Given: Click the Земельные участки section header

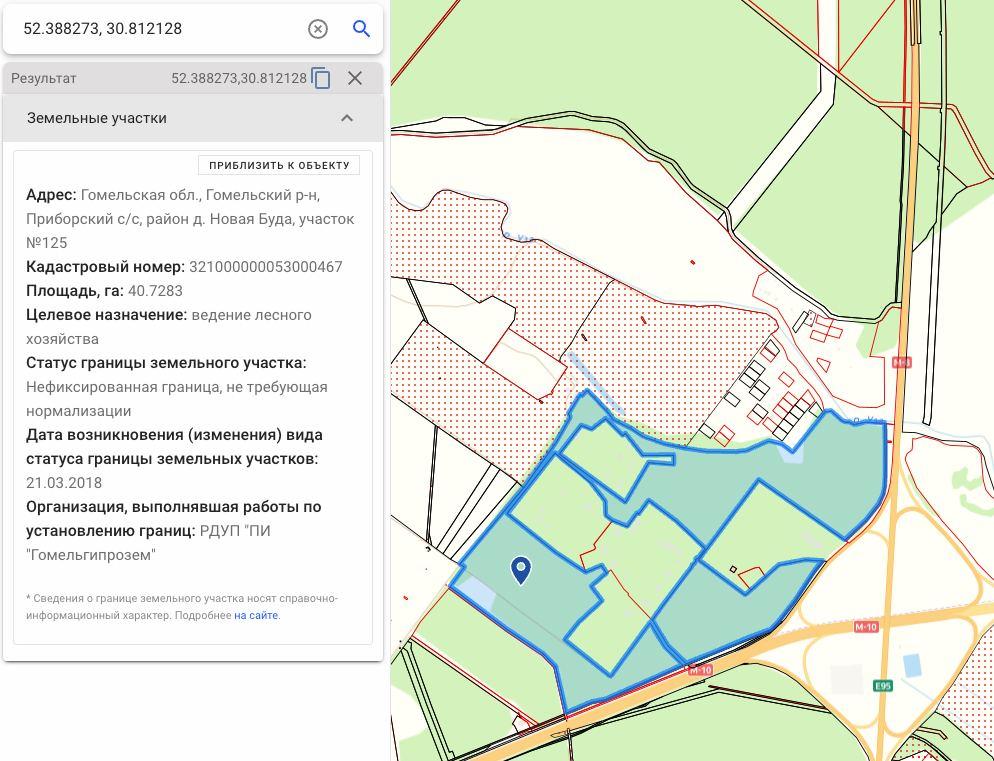Looking at the screenshot, I should [97, 118].
